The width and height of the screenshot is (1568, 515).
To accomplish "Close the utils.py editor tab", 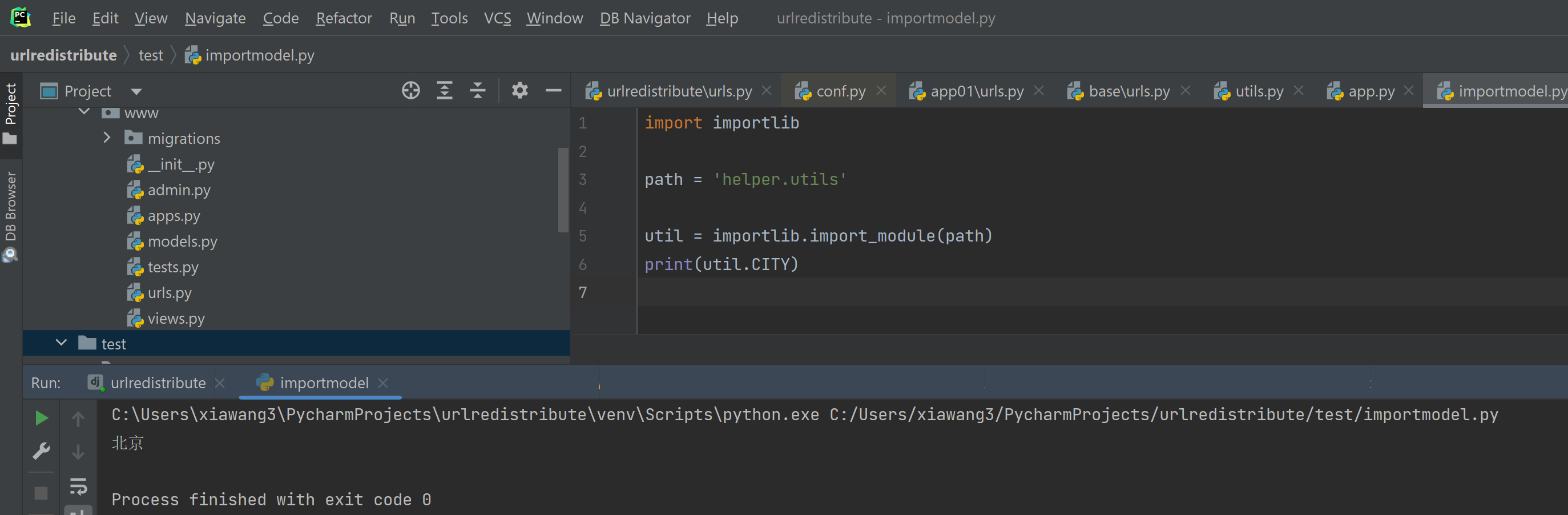I will [1299, 91].
